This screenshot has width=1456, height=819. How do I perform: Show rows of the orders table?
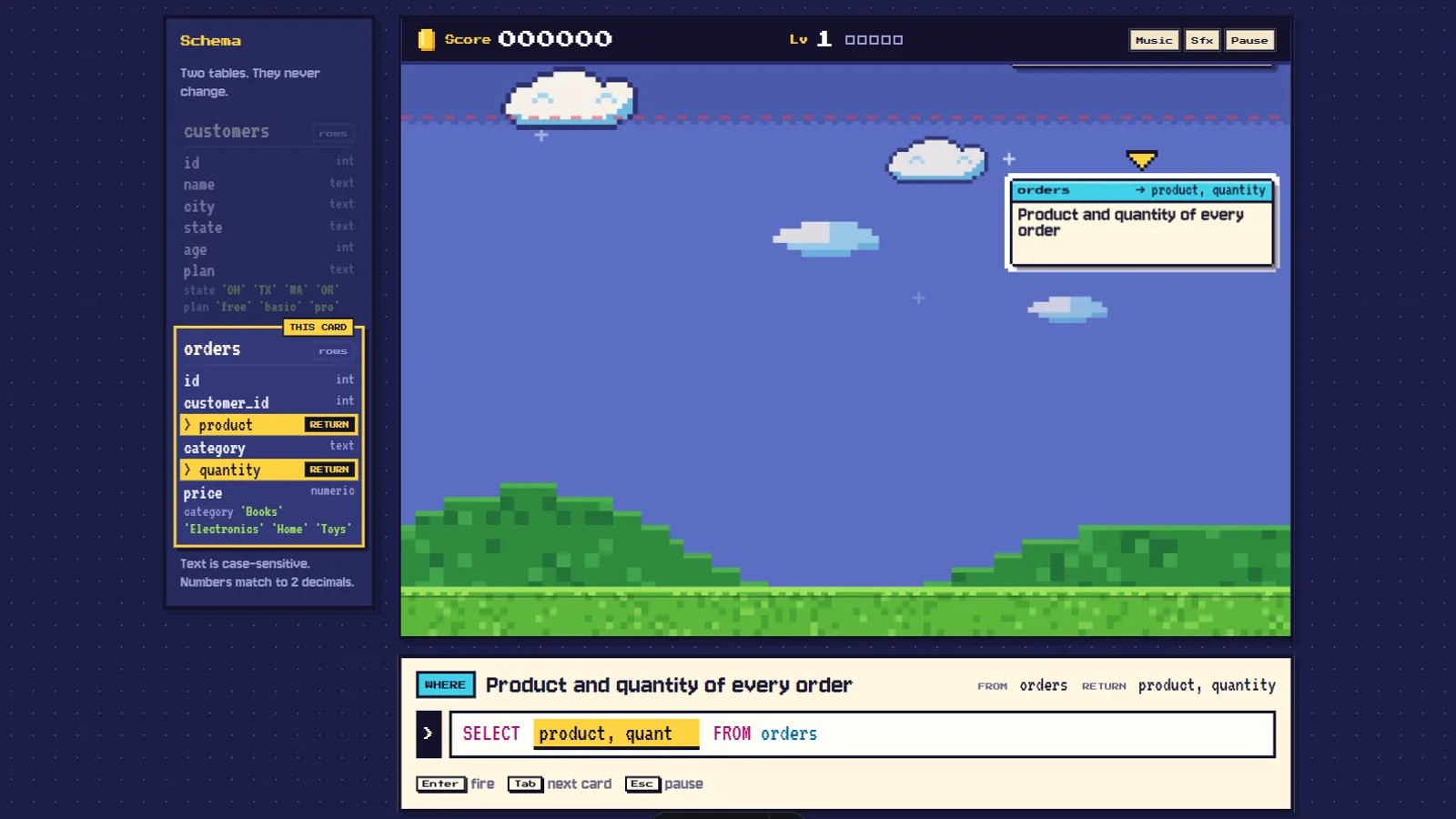(x=332, y=350)
